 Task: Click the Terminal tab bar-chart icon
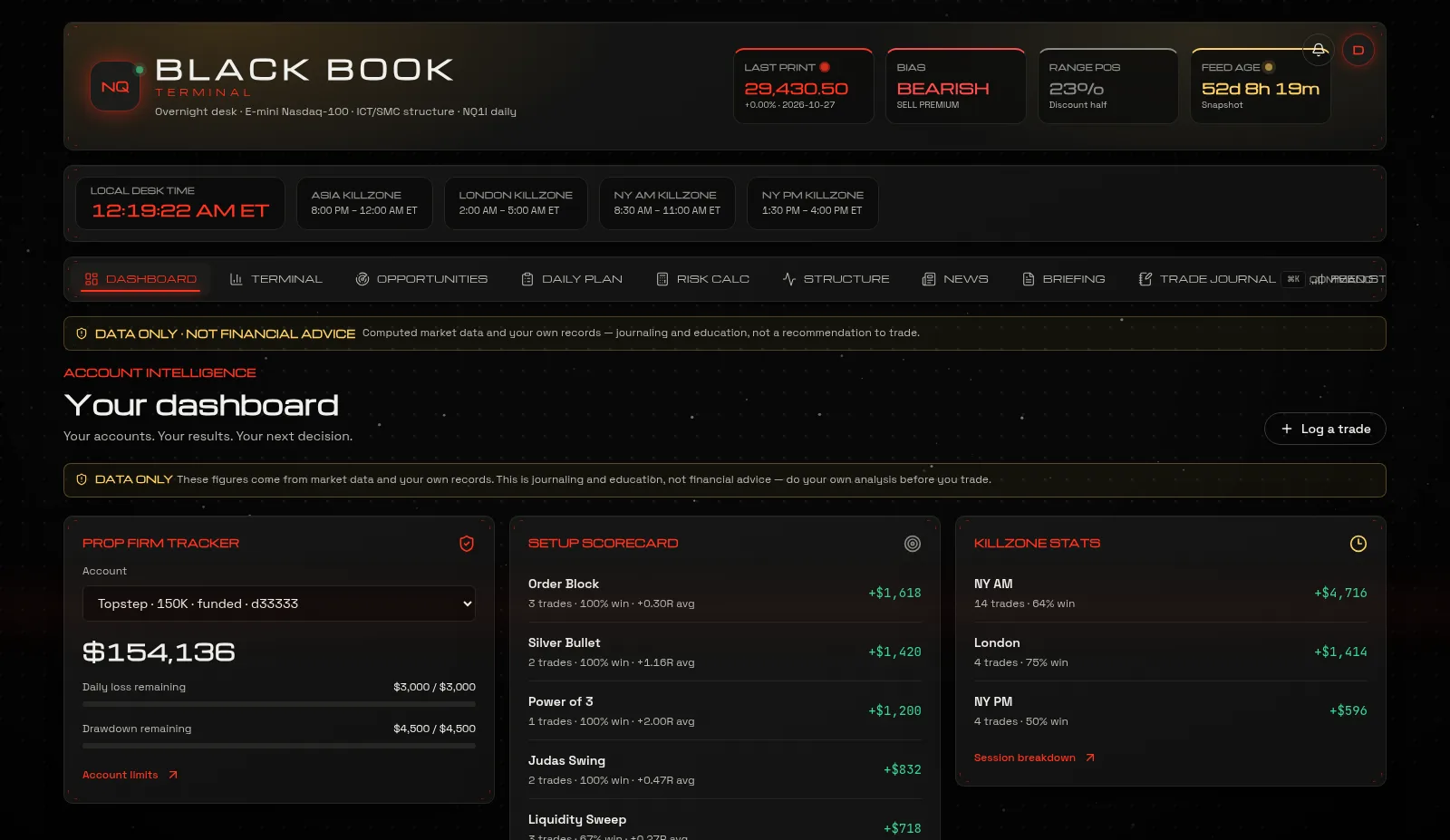coord(237,279)
